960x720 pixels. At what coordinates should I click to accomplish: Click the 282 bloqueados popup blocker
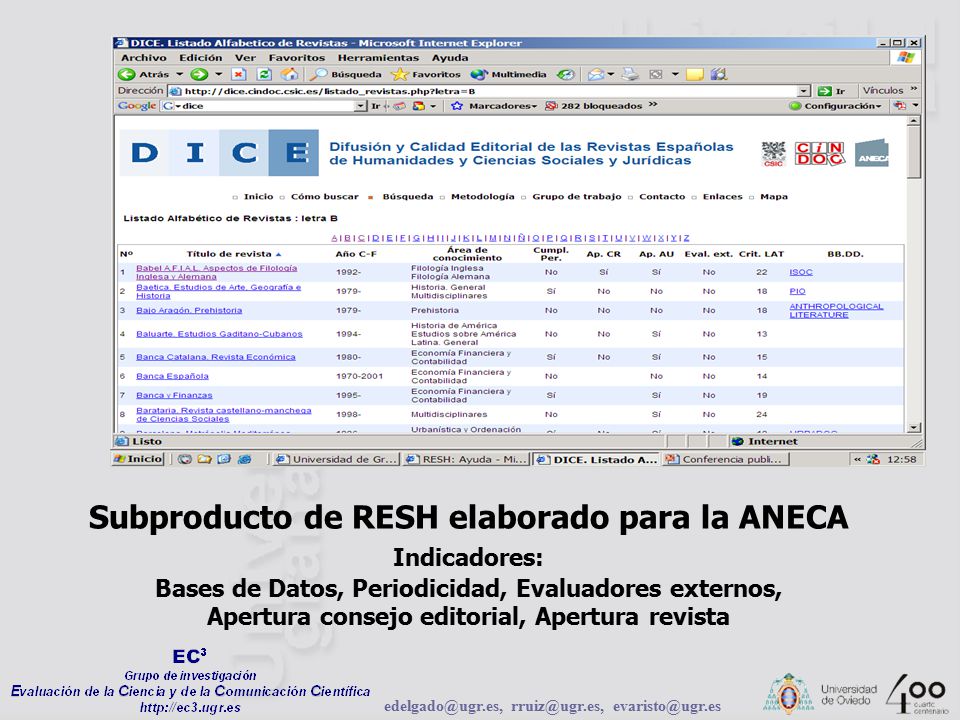point(593,106)
